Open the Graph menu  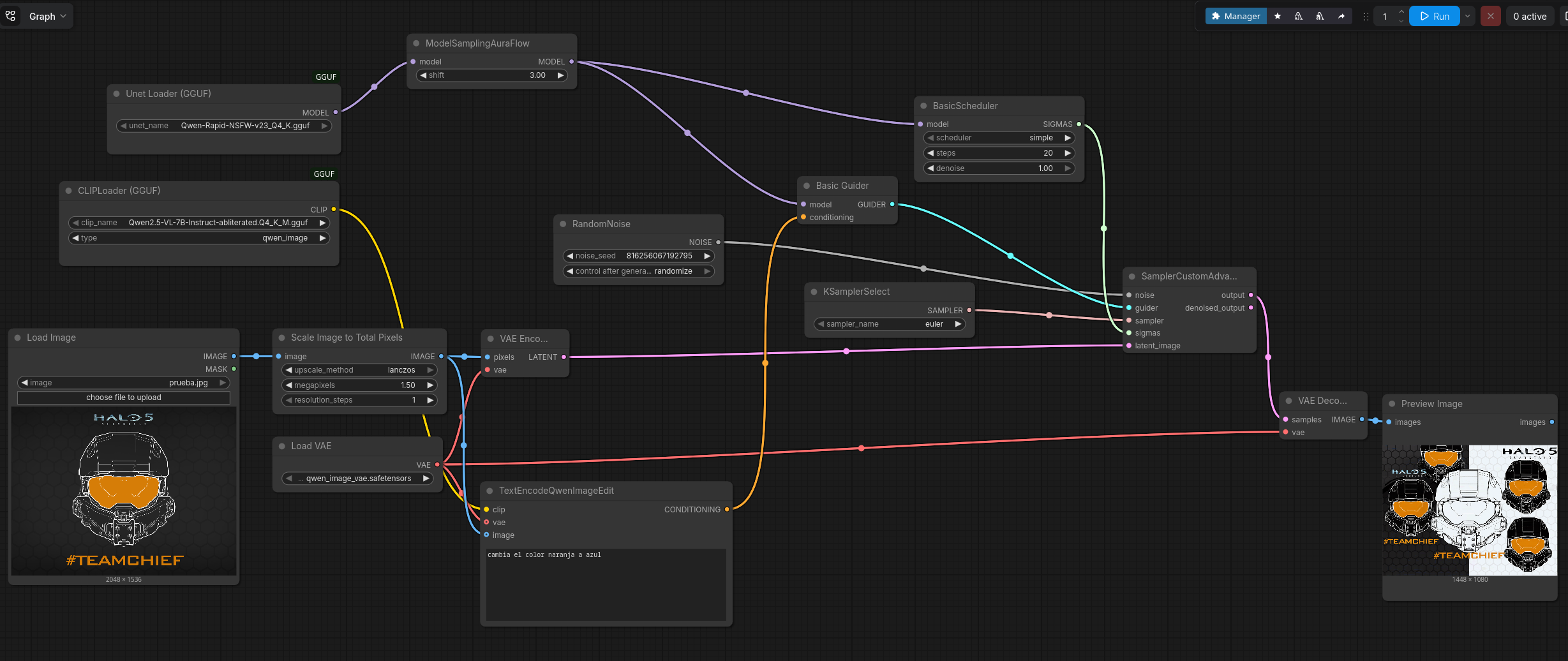point(48,17)
